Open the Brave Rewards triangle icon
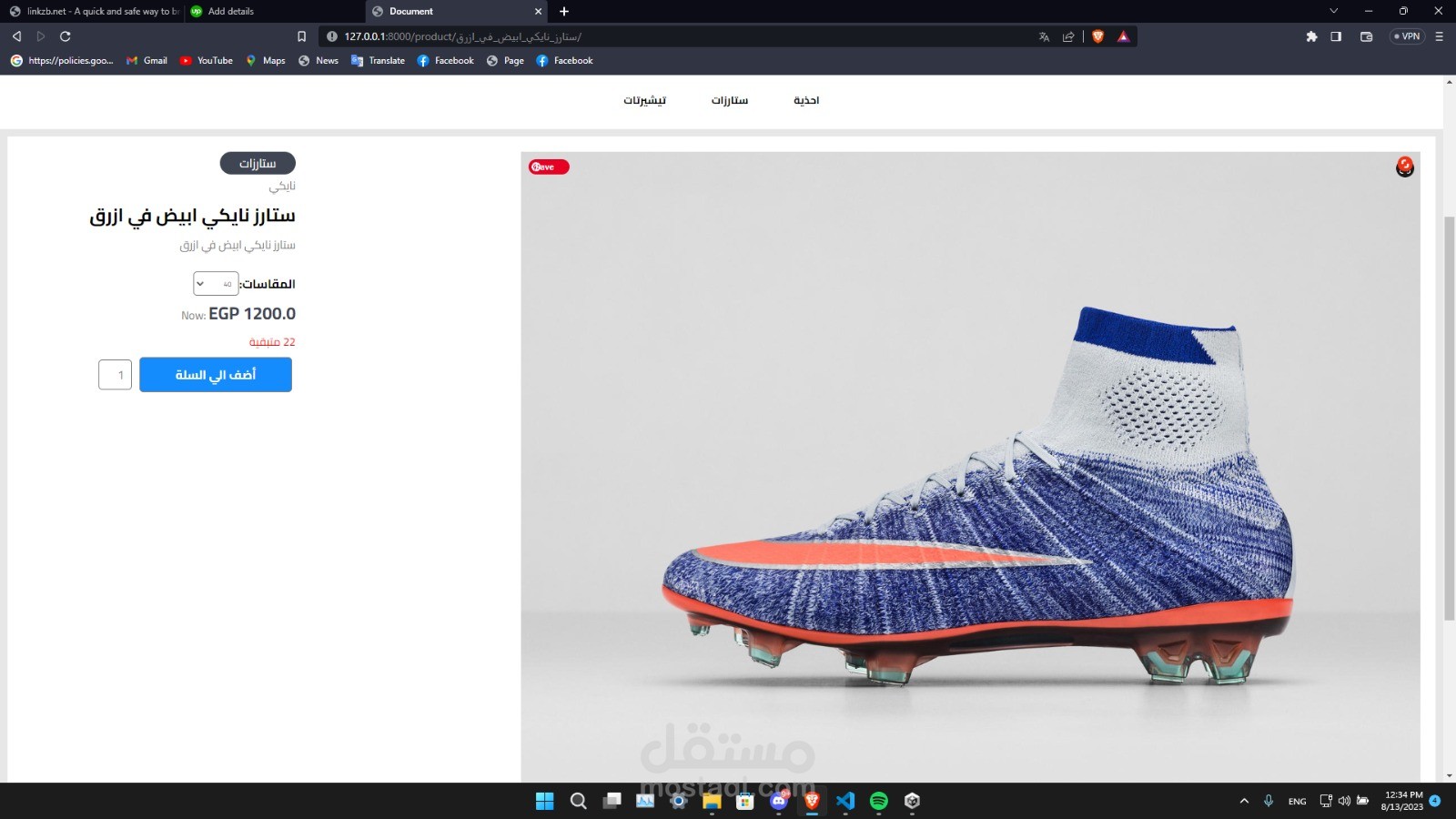Image resolution: width=1456 pixels, height=819 pixels. tap(1124, 36)
